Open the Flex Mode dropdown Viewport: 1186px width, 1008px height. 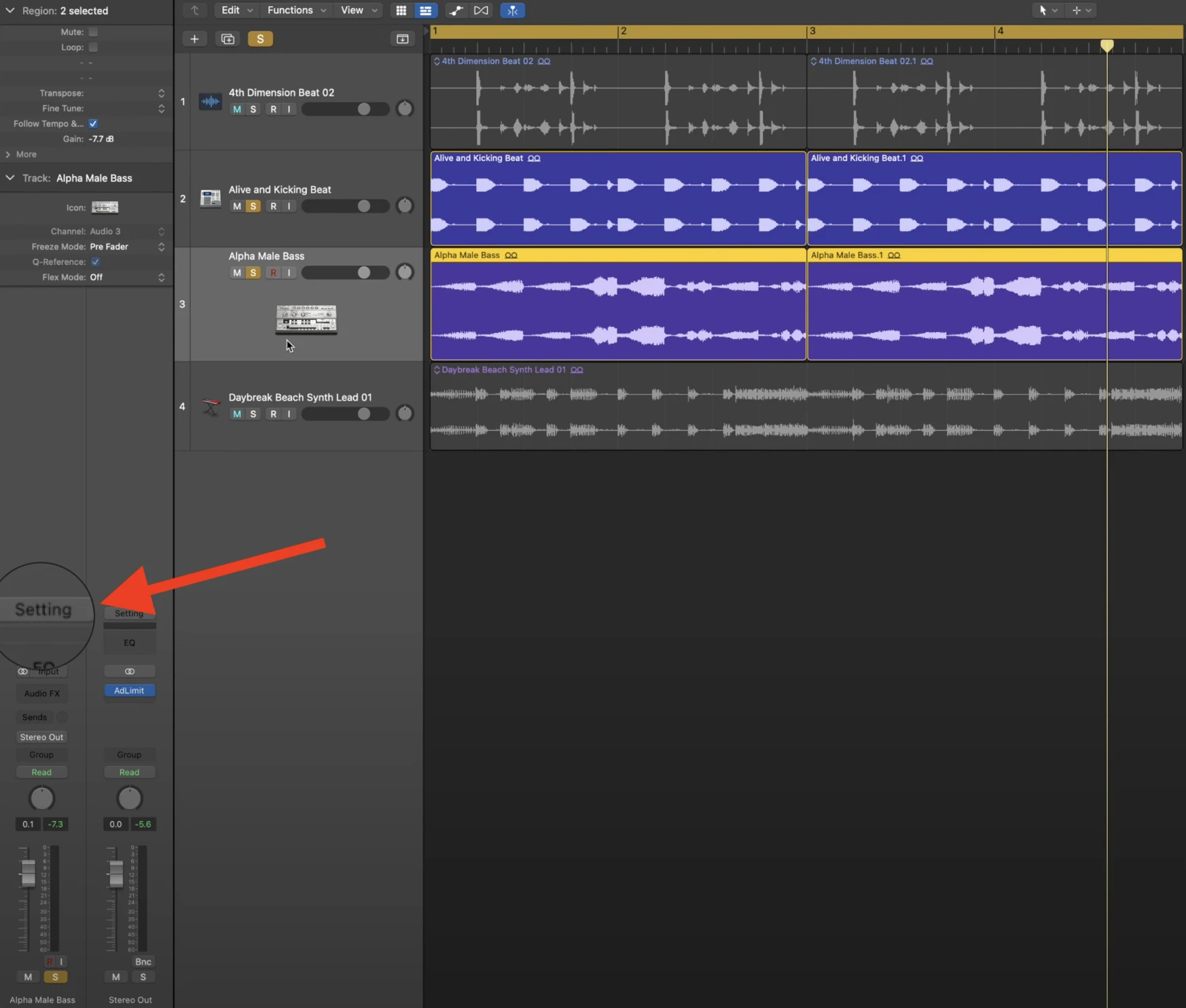click(127, 277)
